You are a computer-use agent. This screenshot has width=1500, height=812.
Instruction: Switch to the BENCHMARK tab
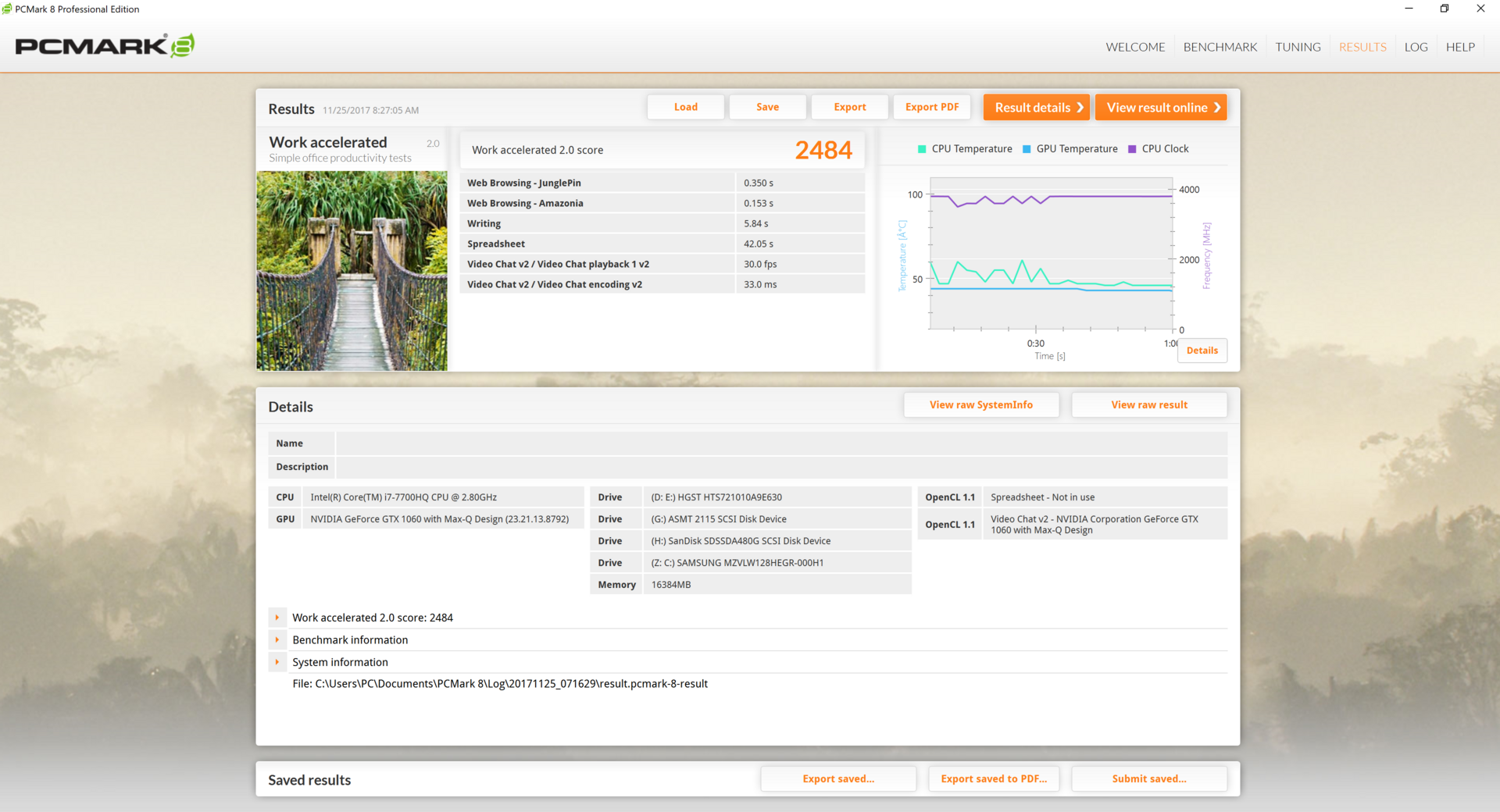[x=1220, y=47]
